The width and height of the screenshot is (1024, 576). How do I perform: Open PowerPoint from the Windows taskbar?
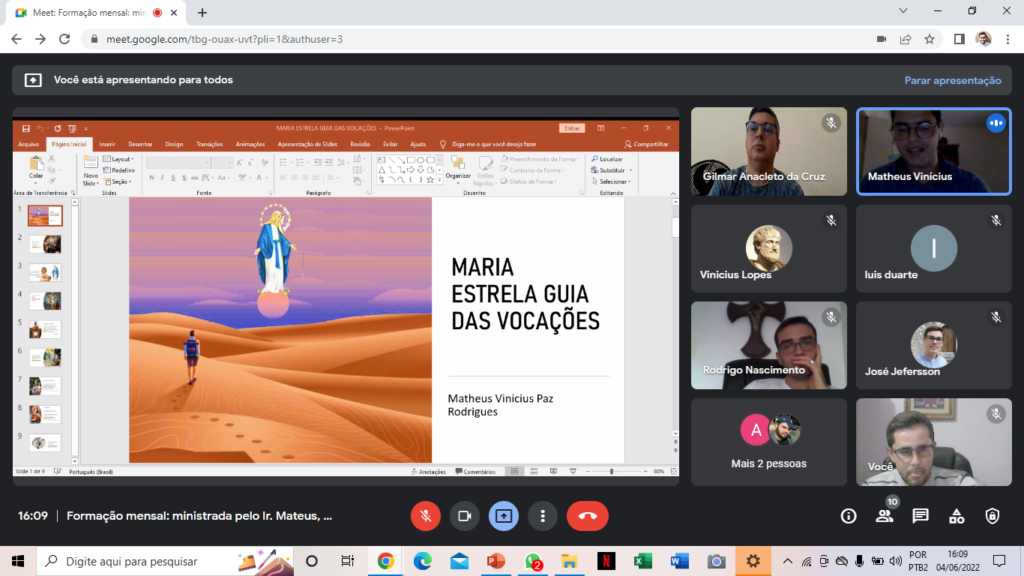[496, 561]
